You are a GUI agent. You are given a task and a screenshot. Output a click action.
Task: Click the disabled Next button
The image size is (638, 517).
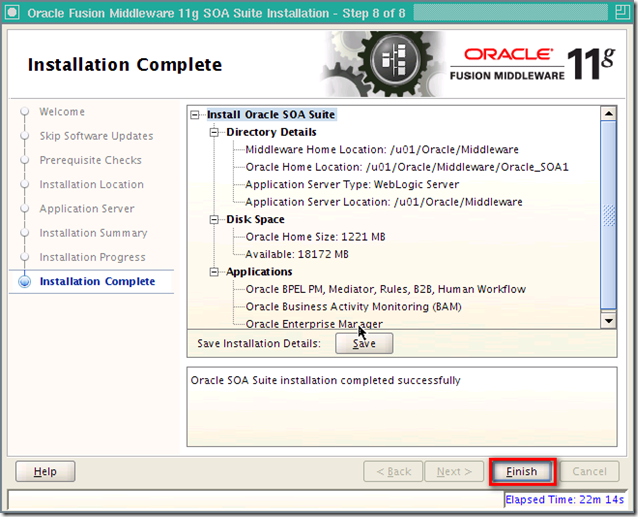[x=454, y=471]
